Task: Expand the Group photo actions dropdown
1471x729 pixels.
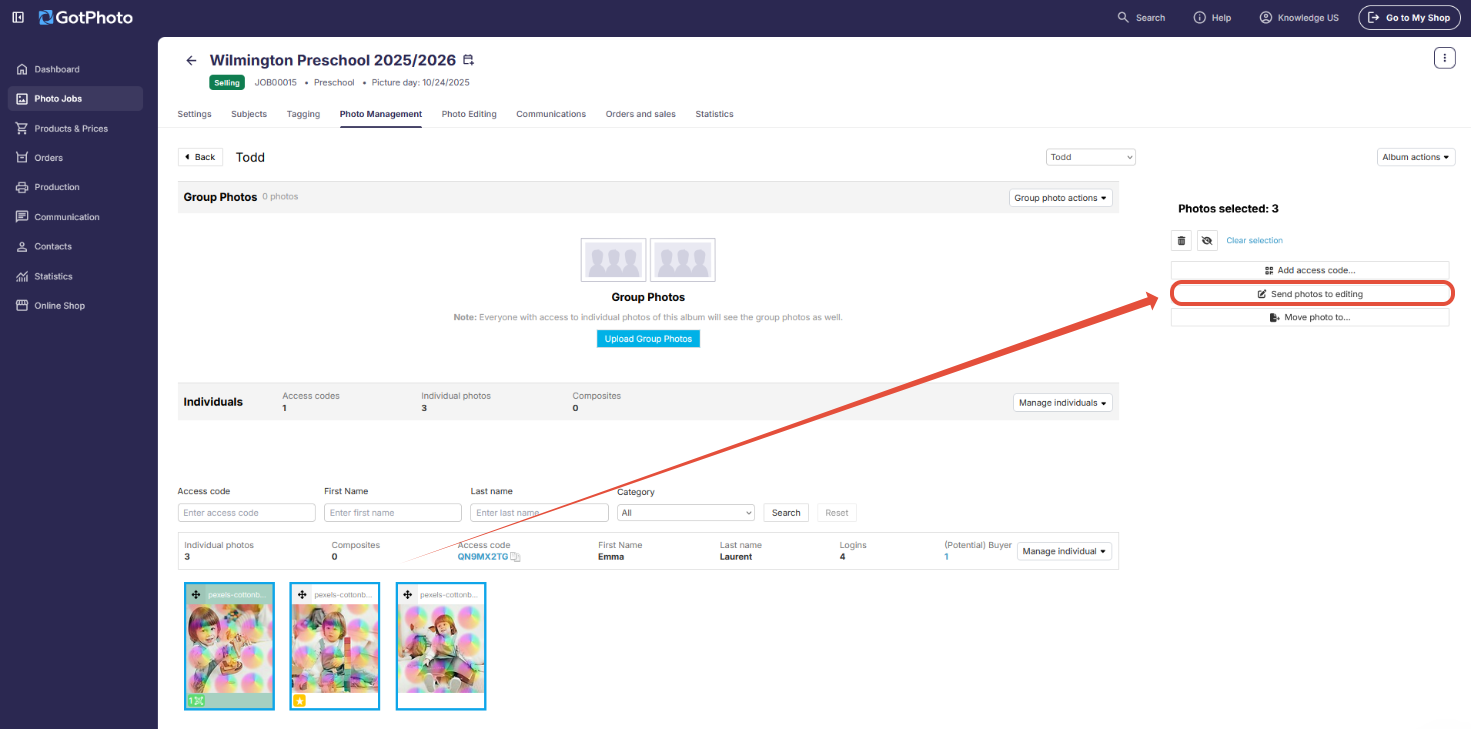Action: tap(1061, 198)
